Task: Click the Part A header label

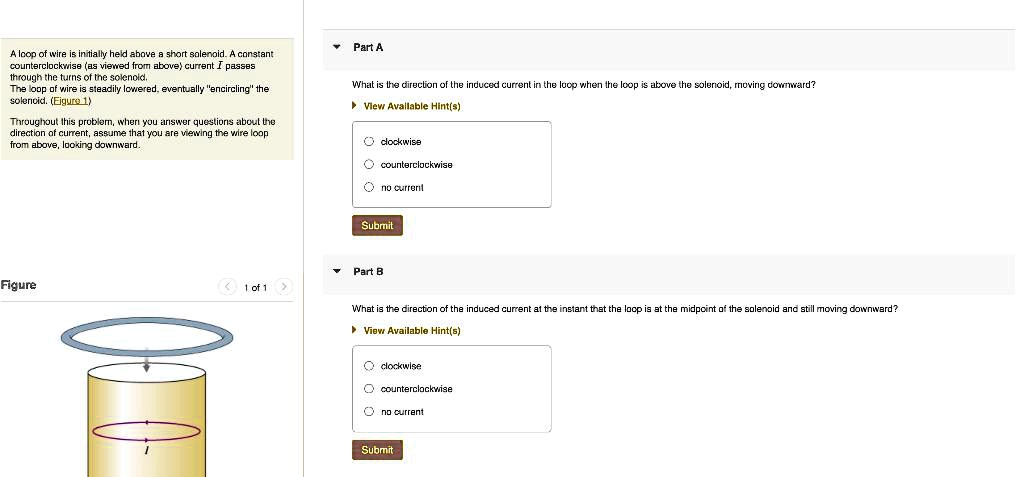Action: click(368, 48)
